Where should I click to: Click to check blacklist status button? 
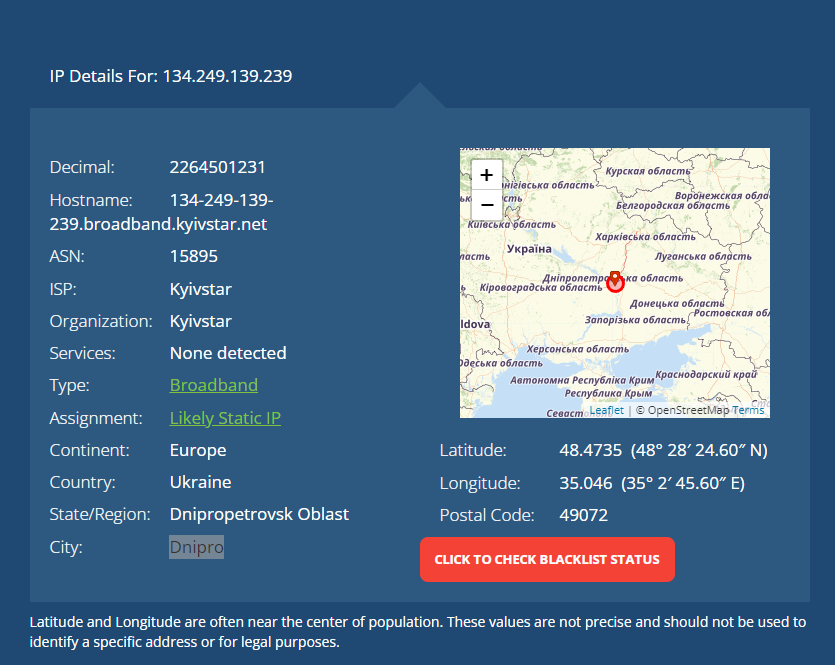click(x=547, y=560)
